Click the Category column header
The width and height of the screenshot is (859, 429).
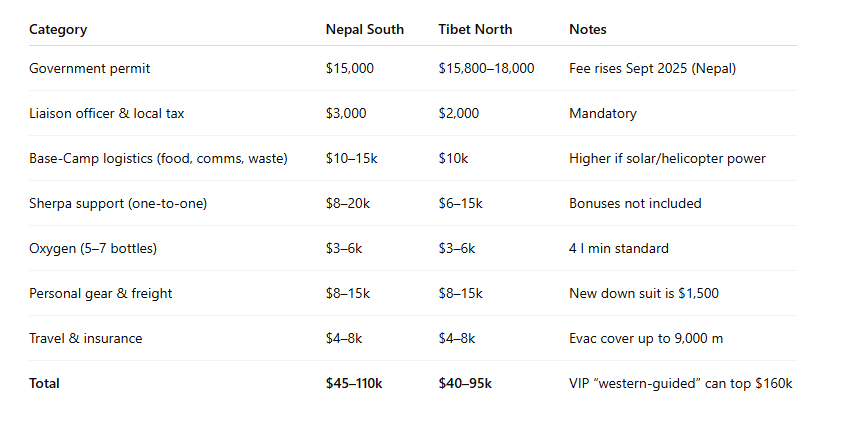(x=58, y=30)
